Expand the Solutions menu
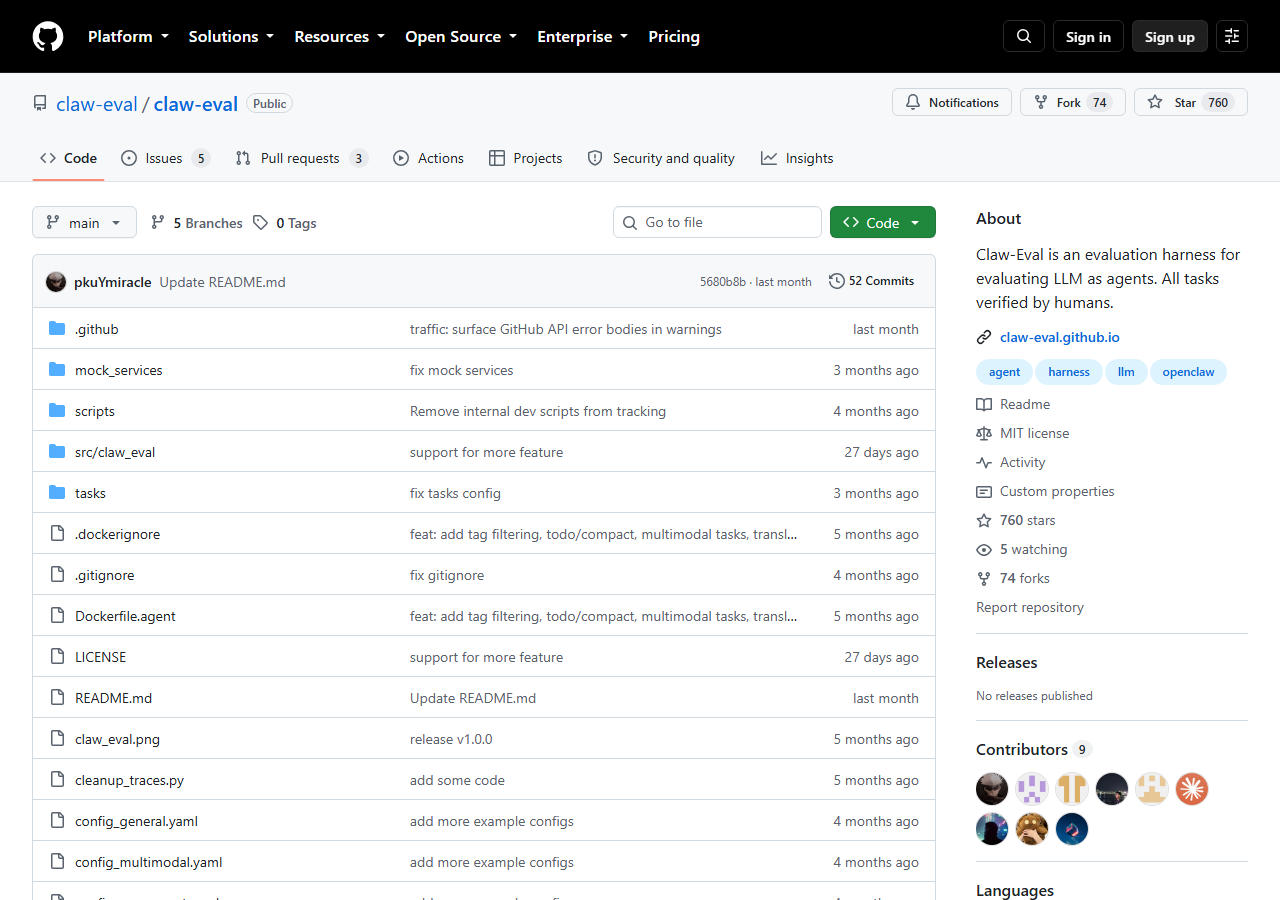1280x900 pixels. click(x=231, y=37)
